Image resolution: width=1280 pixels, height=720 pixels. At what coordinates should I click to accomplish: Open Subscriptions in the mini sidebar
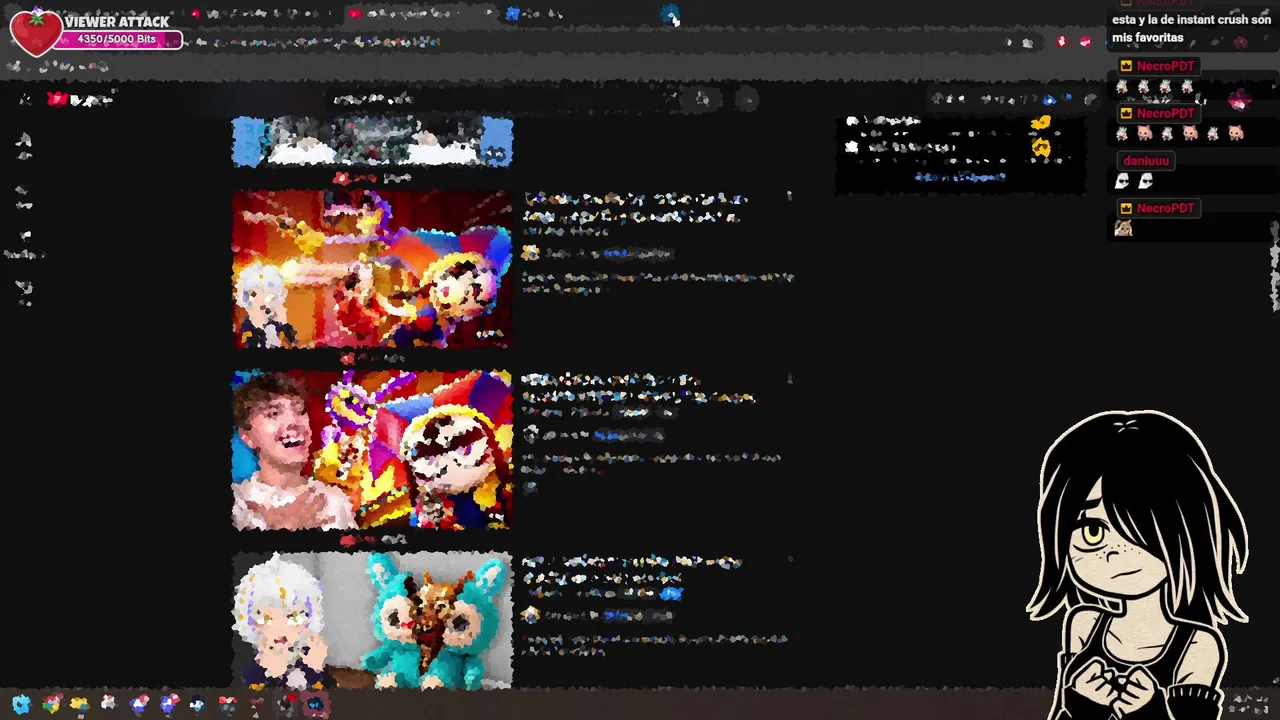click(24, 244)
